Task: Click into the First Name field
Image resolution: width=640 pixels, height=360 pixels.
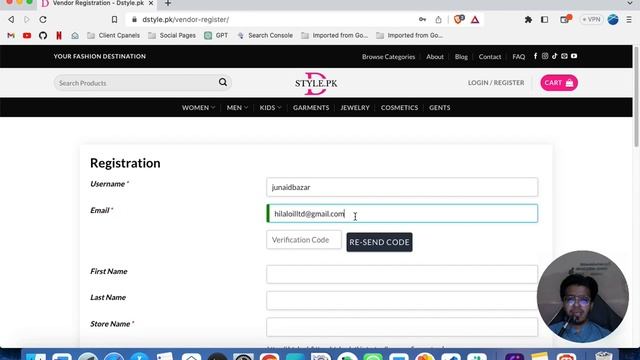Action: pos(402,274)
